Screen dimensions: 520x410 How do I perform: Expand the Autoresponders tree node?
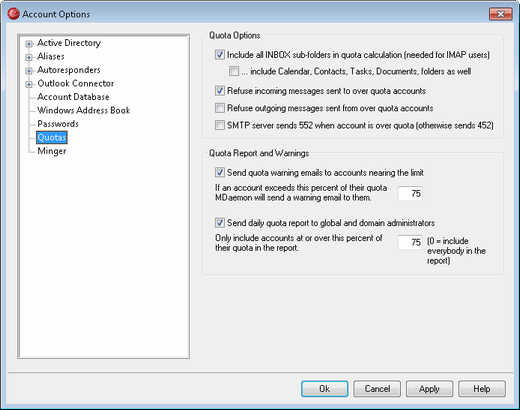pos(29,71)
